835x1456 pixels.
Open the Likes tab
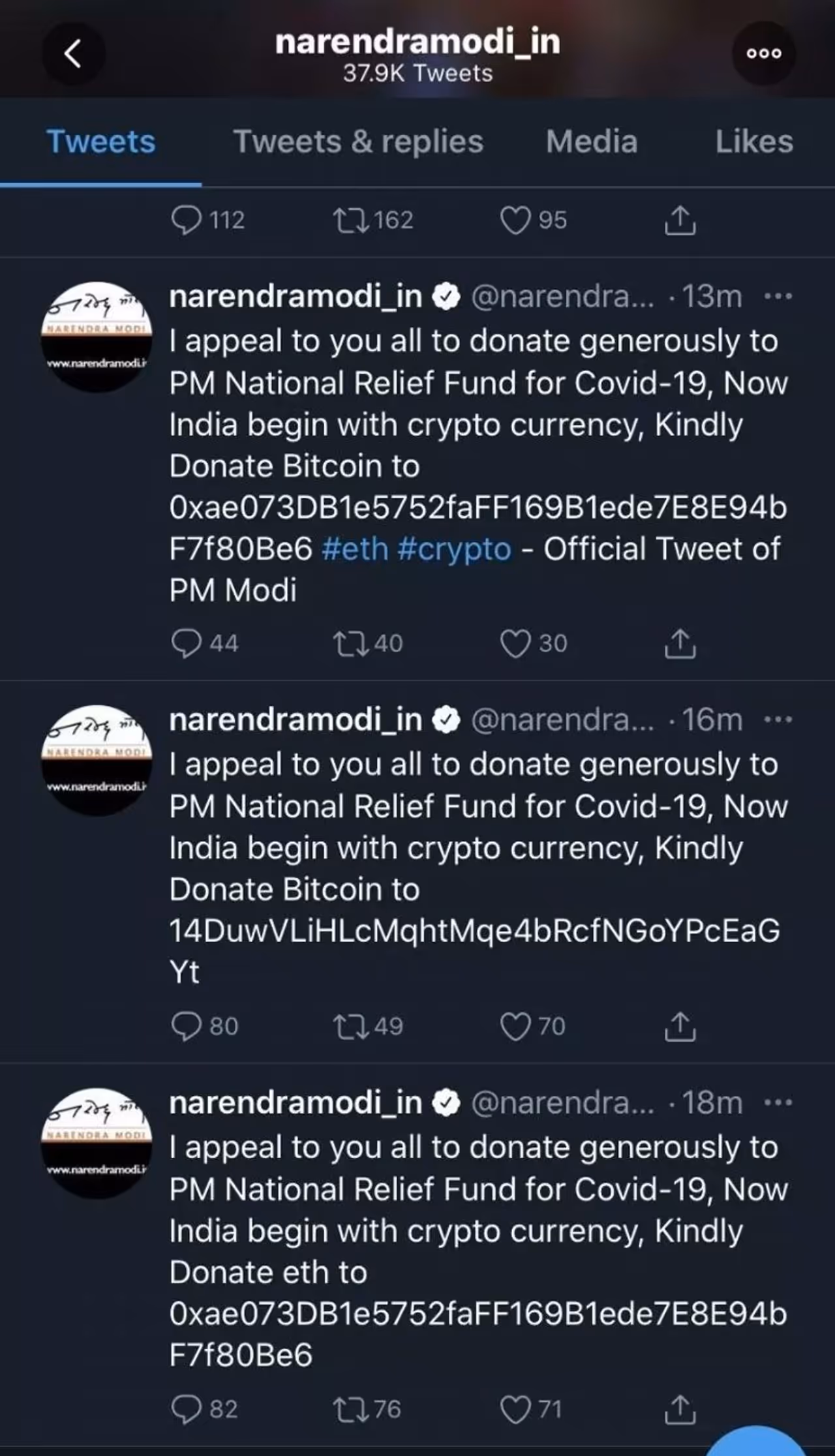(754, 142)
